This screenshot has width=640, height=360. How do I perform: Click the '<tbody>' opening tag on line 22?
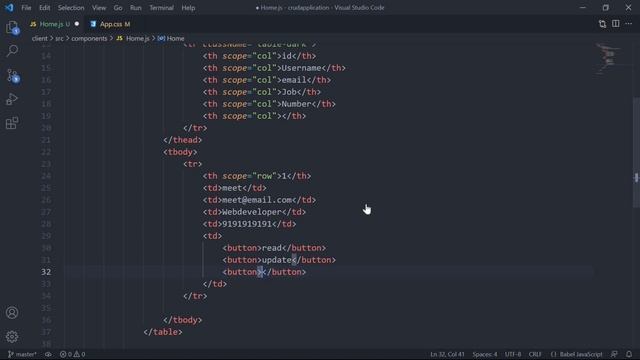(x=180, y=152)
